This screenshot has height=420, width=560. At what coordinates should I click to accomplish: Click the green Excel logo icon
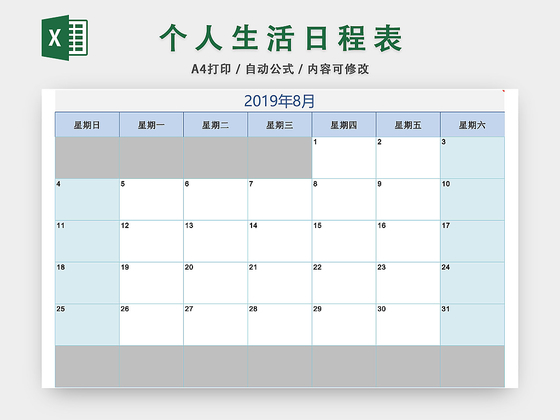(x=65, y=38)
